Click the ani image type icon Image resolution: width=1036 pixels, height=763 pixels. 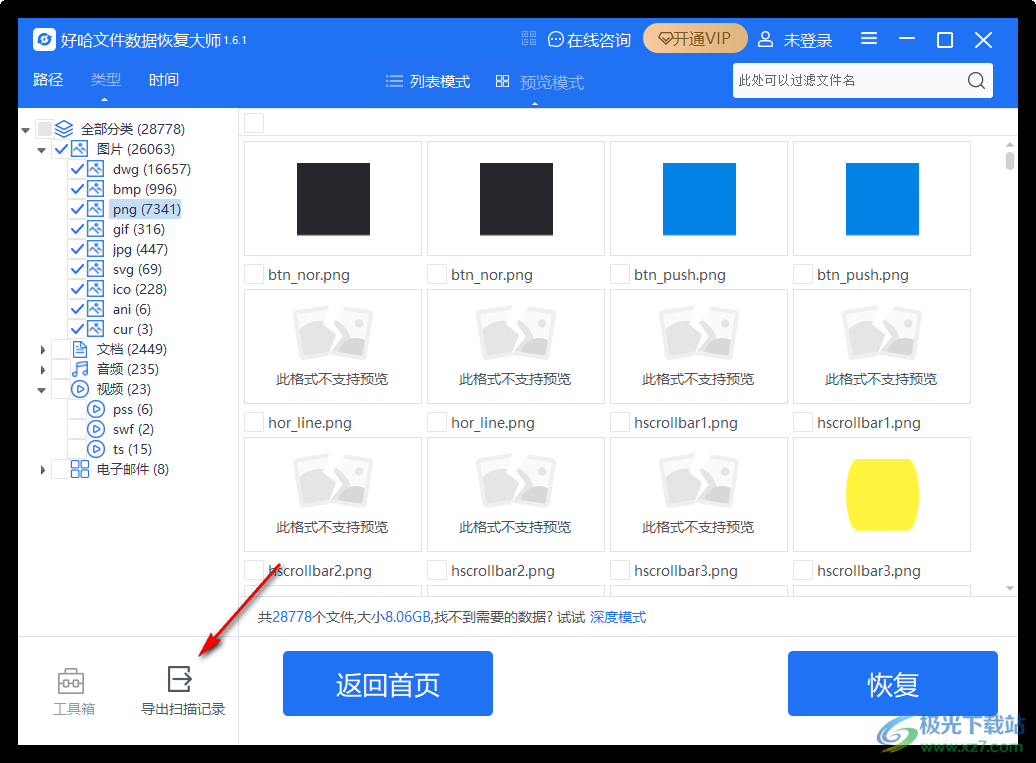click(96, 309)
